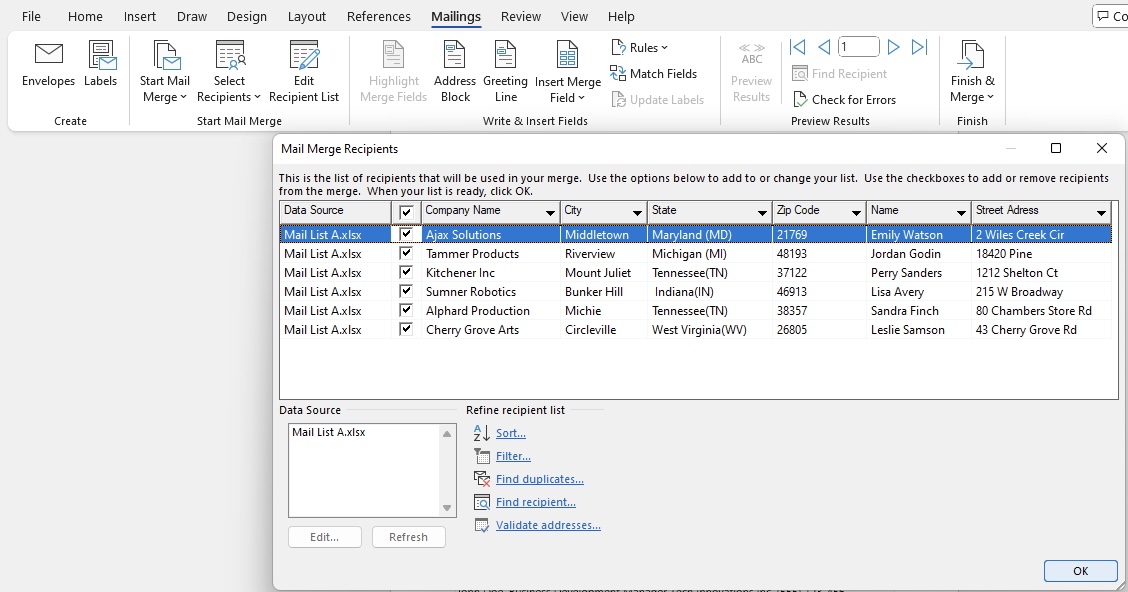Switch to the Design tab
The width and height of the screenshot is (1128, 592).
[x=247, y=16]
